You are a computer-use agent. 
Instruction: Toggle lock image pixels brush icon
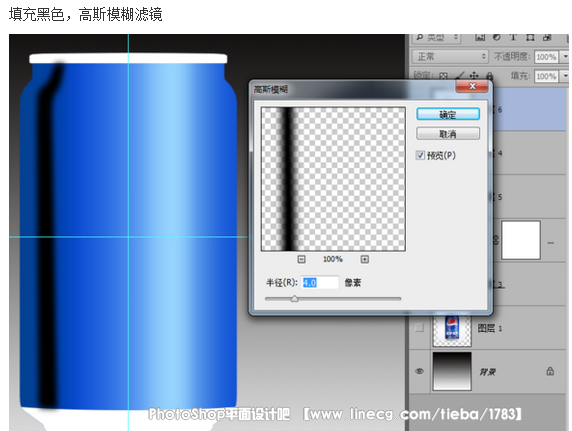point(460,76)
